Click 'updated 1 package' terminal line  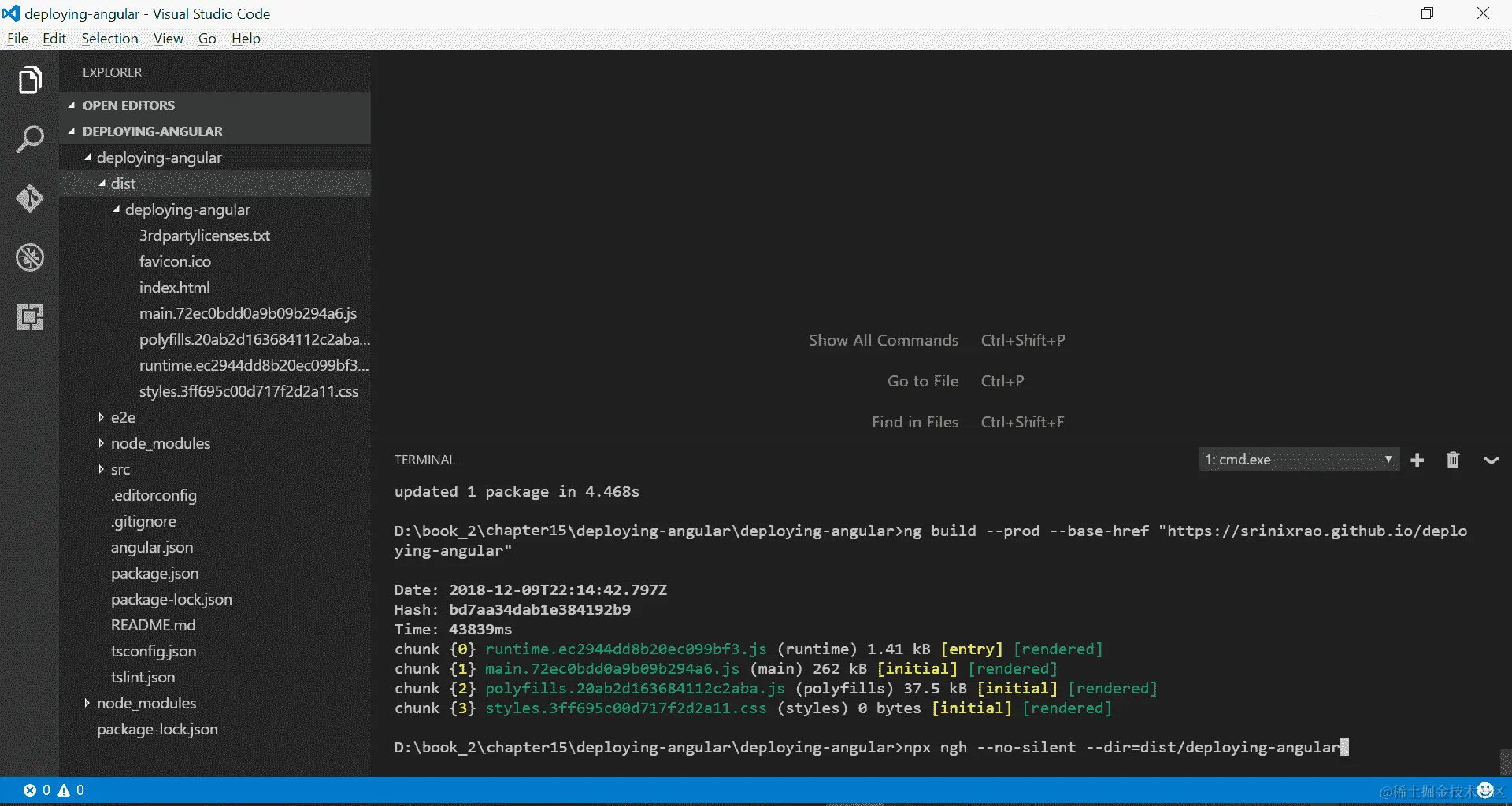517,491
